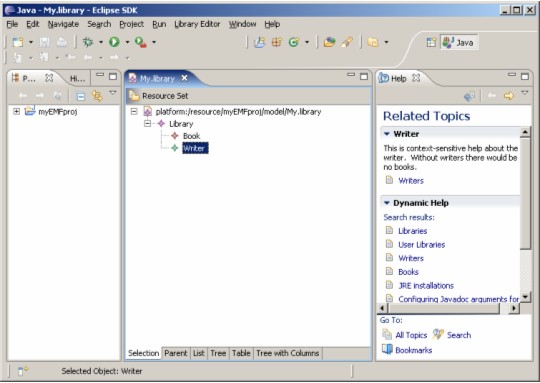Click the Help horizontal scrollbar right arrow
This screenshot has height=383, width=540.
pos(514,308)
